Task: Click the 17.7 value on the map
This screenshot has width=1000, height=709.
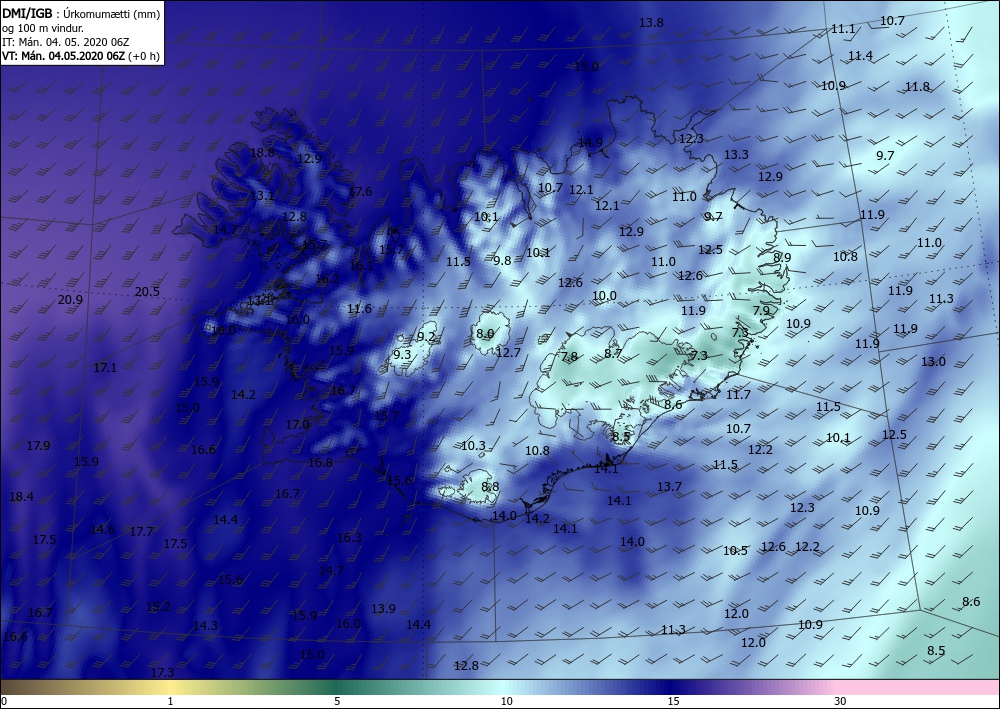Action: pos(141,531)
